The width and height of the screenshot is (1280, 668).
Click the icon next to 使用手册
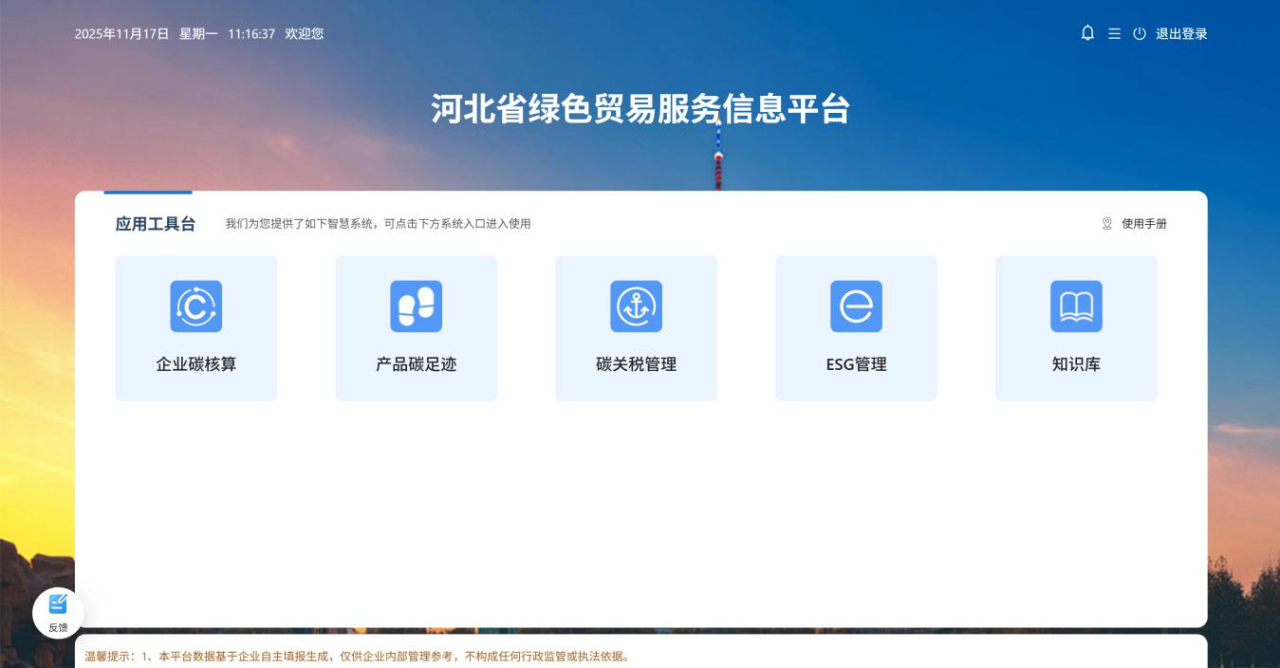(1107, 224)
